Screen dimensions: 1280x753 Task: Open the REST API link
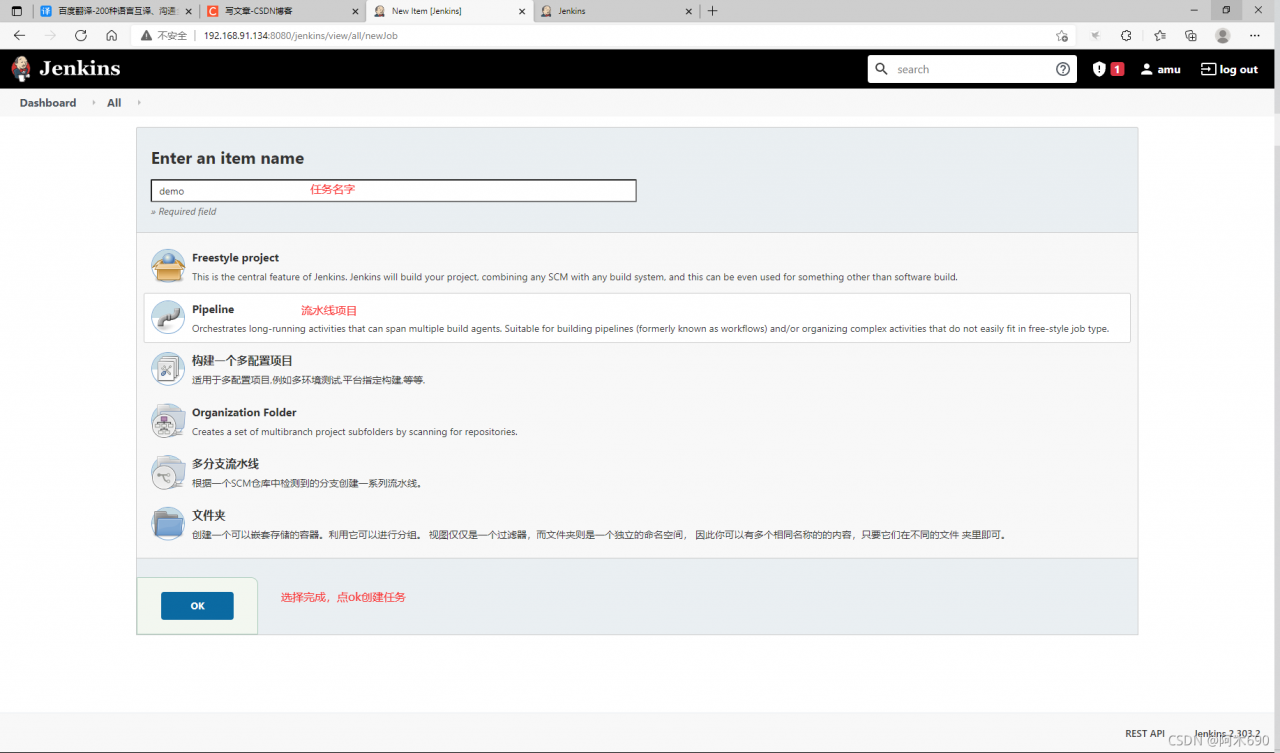1145,733
